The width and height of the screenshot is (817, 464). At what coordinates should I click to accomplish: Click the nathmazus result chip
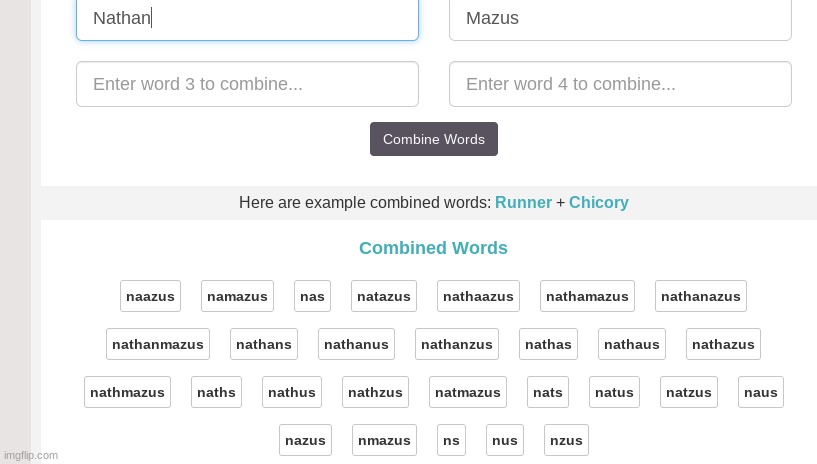[127, 392]
